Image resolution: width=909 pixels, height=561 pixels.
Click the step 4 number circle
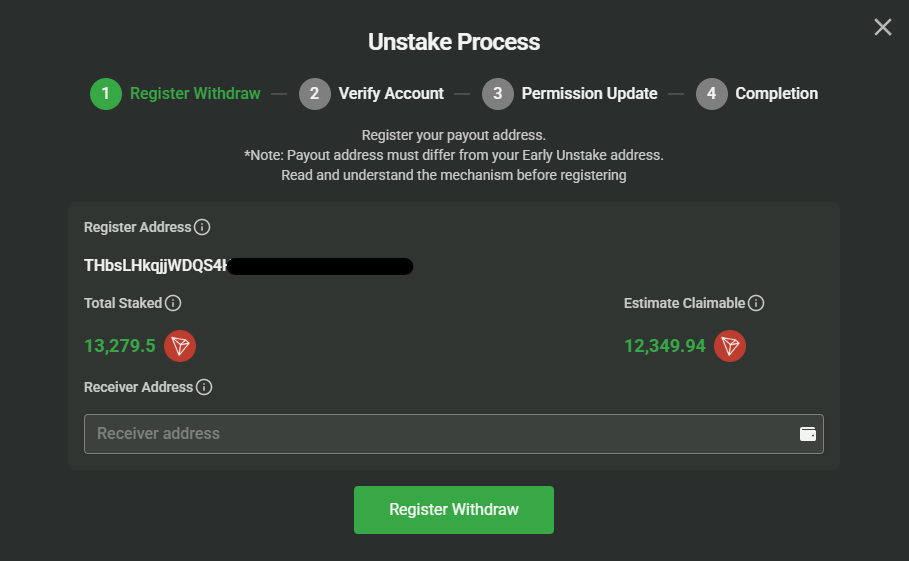pos(711,94)
